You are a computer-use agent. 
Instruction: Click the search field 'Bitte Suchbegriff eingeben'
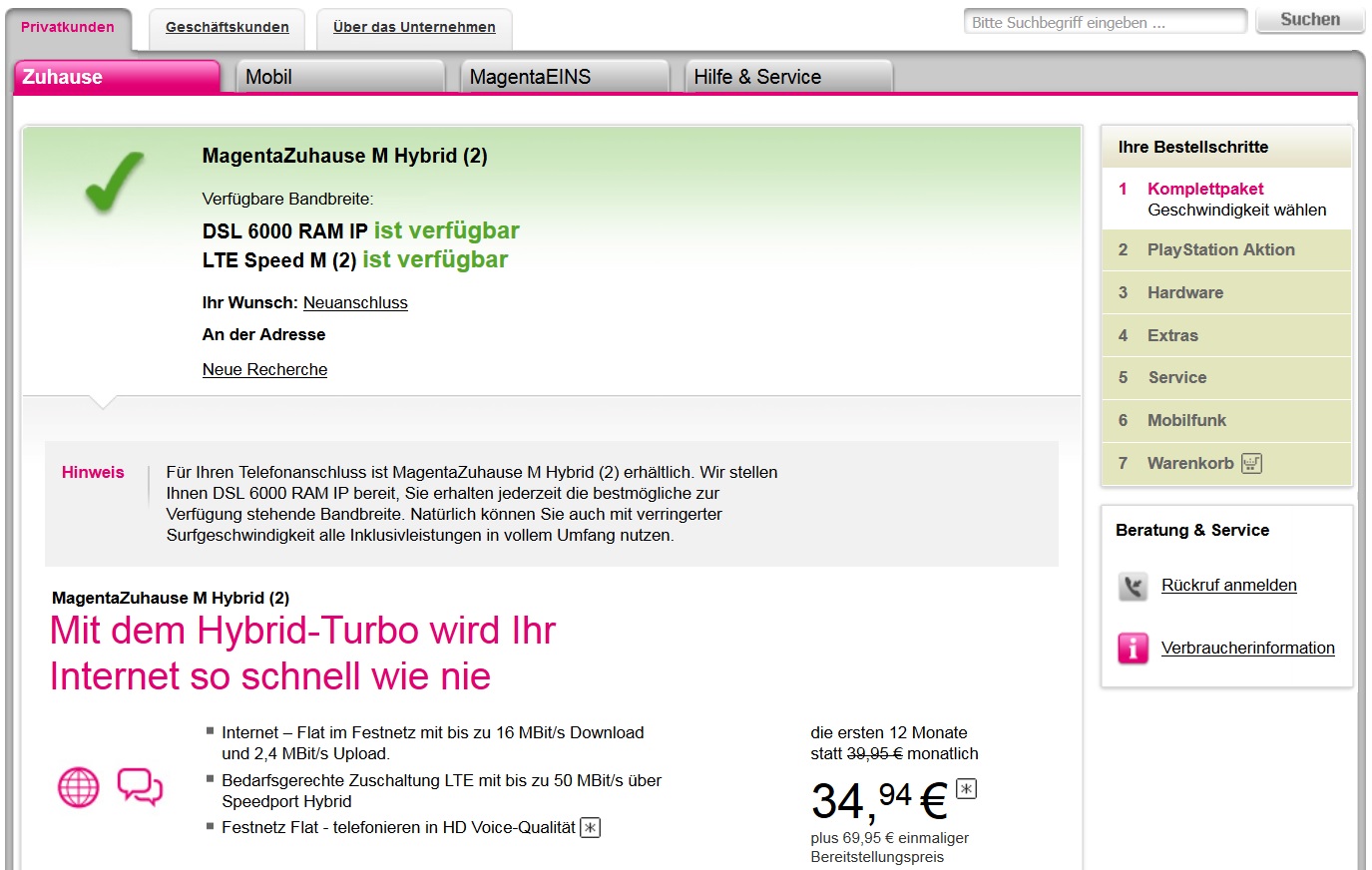point(1106,22)
